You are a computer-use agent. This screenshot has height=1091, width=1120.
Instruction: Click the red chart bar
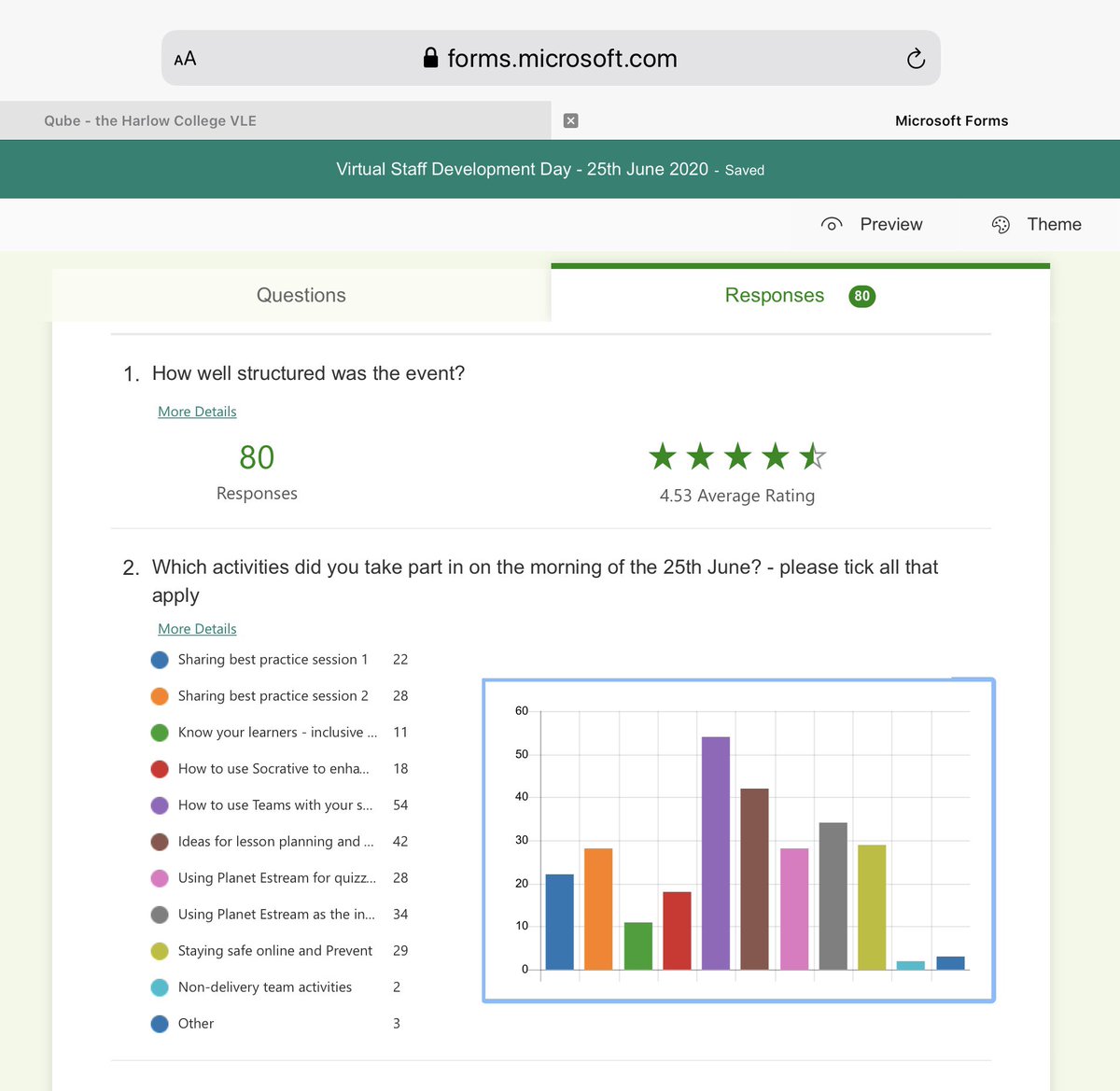coord(678,930)
